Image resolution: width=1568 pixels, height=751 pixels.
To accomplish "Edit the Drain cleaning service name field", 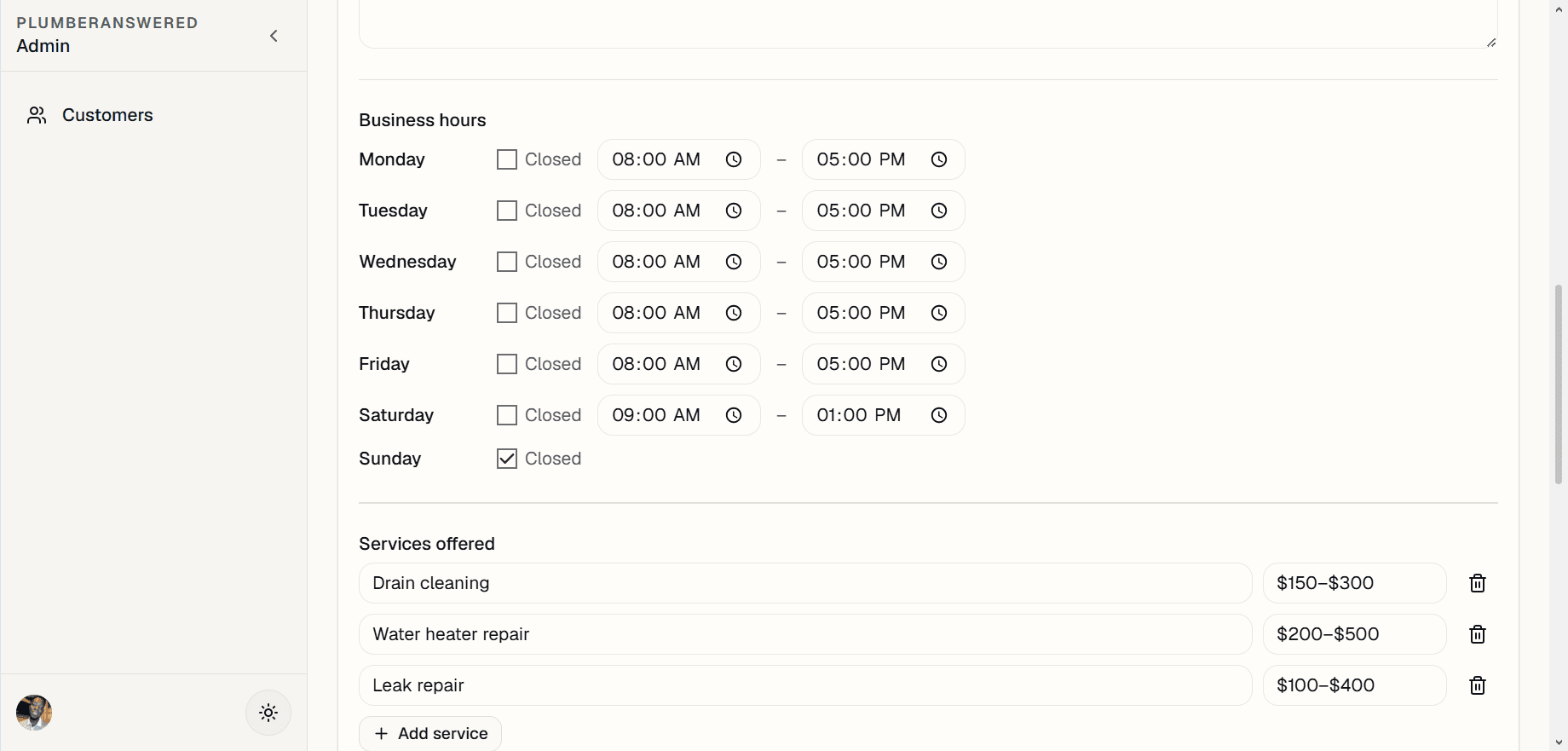I will click(x=805, y=583).
